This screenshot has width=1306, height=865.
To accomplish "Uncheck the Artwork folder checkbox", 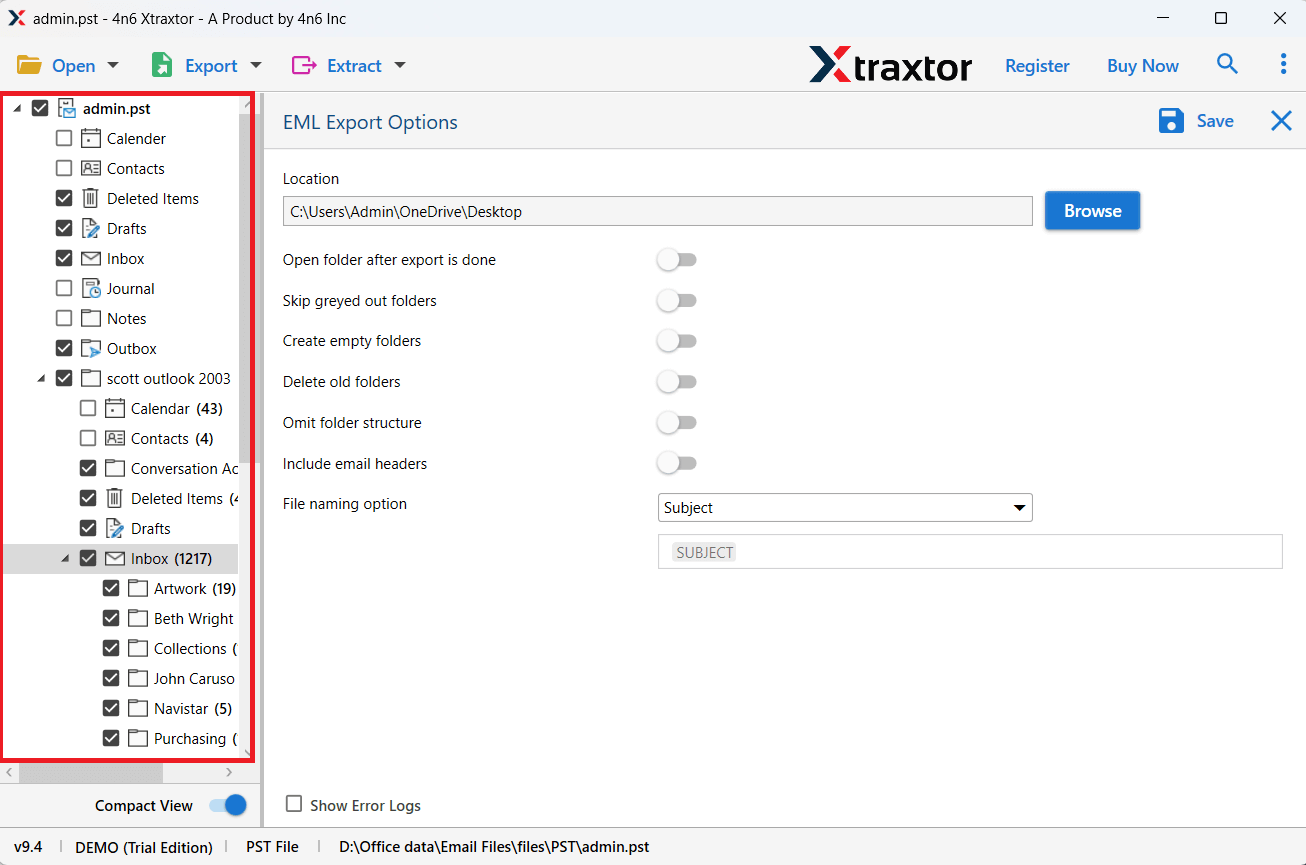I will coord(111,588).
